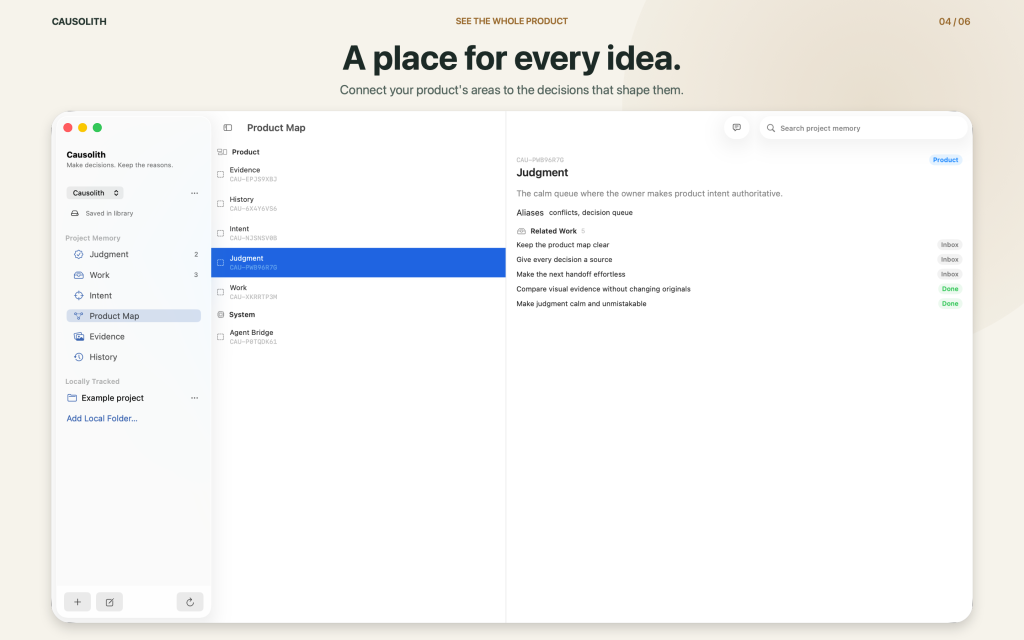Click the Evidence sidebar icon
This screenshot has height=640, width=1024.
78,336
